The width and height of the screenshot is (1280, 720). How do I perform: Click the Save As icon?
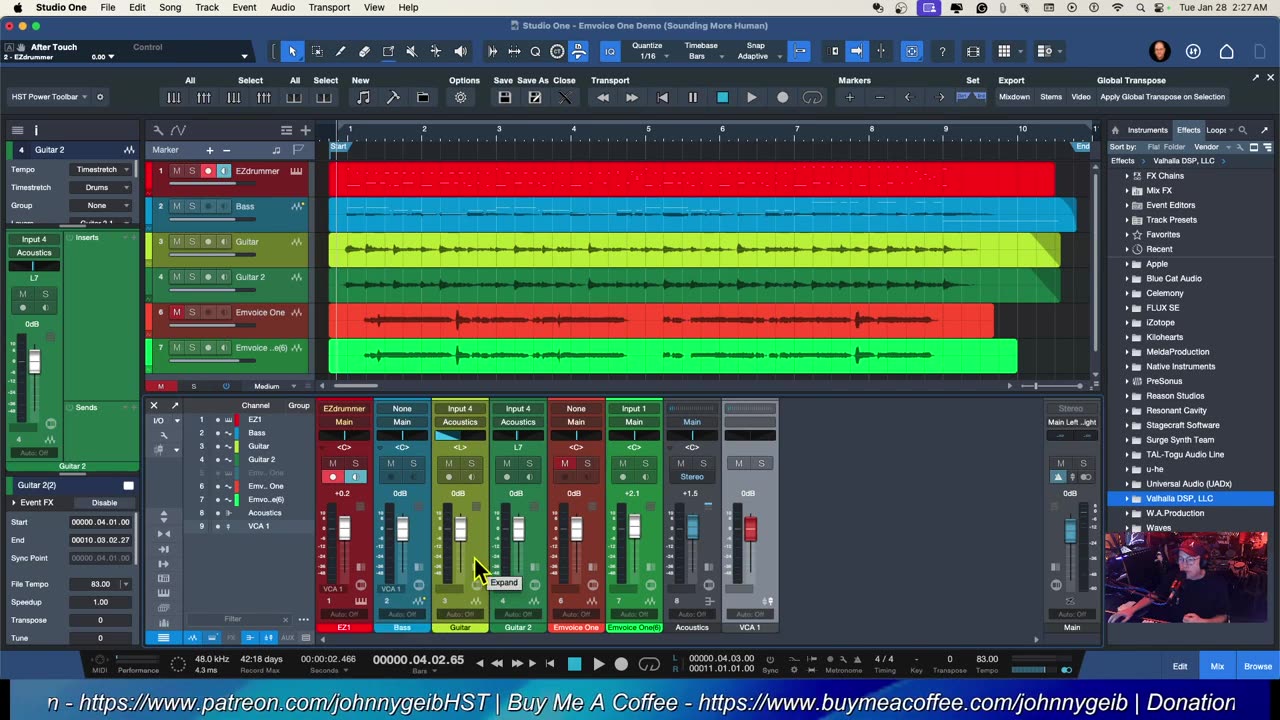pyautogui.click(x=535, y=97)
